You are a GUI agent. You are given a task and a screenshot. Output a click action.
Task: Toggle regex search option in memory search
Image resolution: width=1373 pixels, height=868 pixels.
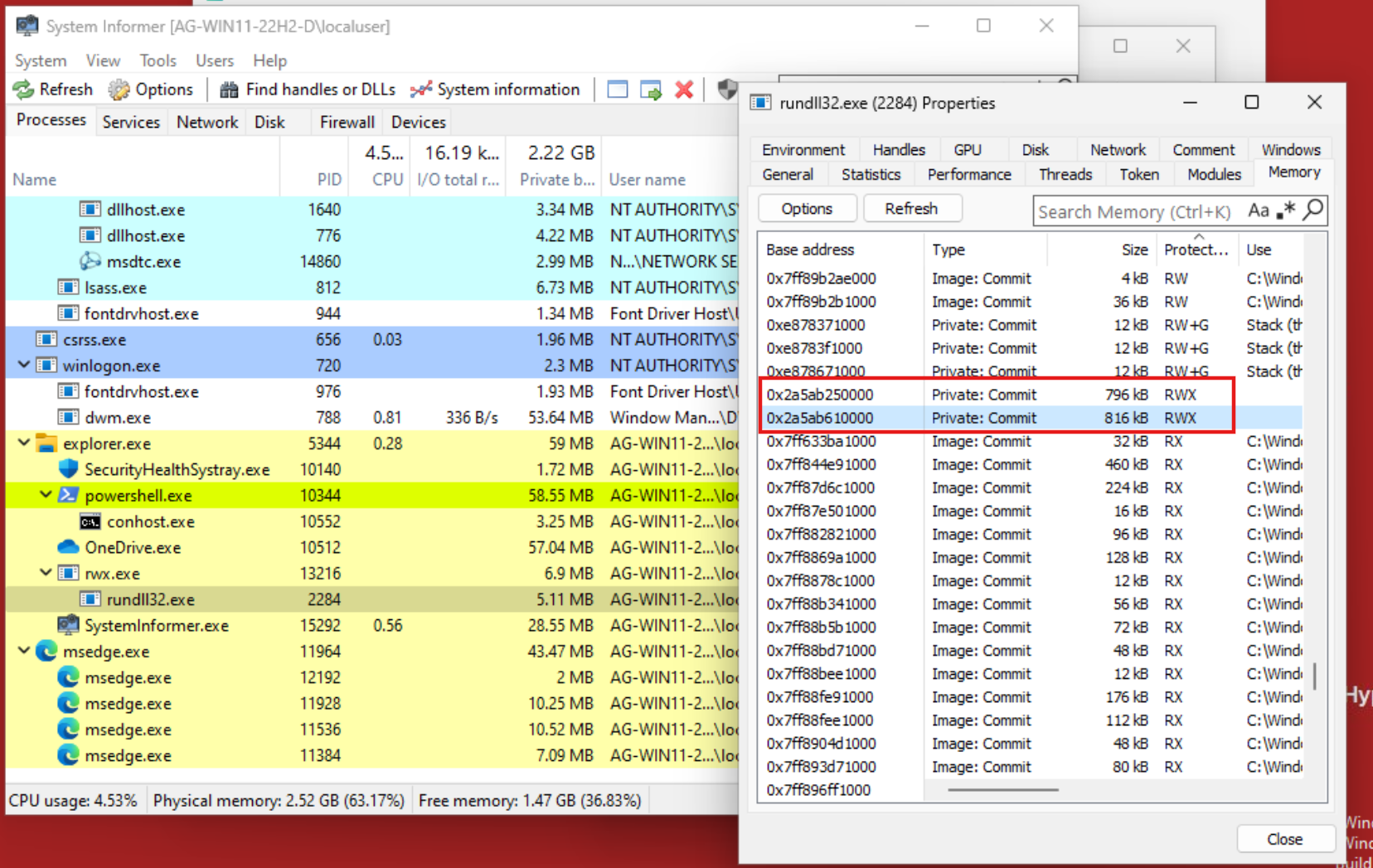tap(1286, 211)
